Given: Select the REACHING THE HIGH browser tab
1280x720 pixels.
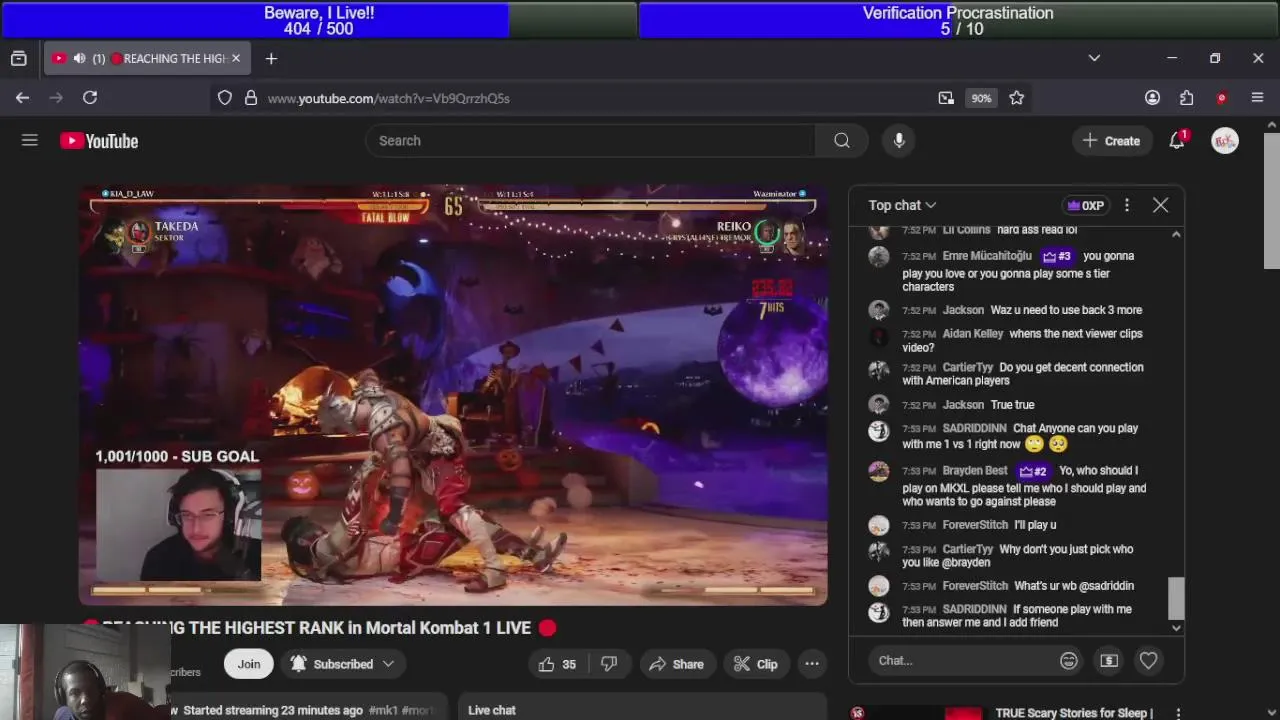Looking at the screenshot, I should point(147,59).
